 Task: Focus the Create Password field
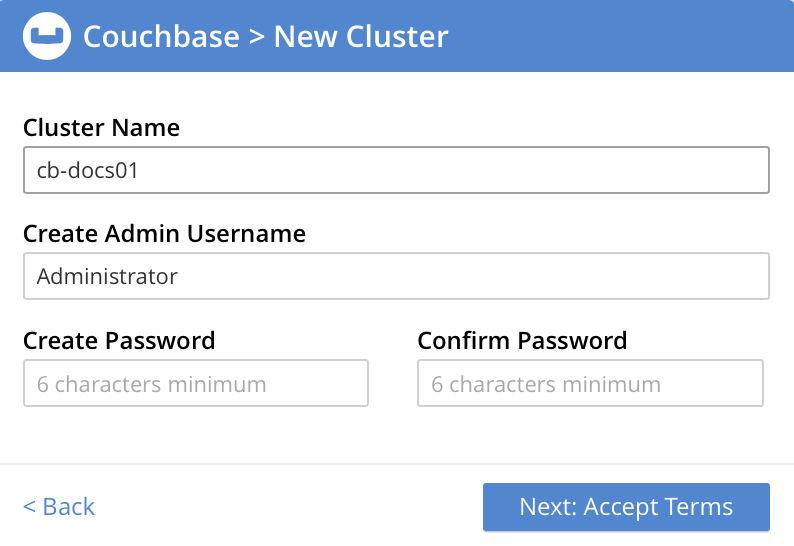point(196,383)
